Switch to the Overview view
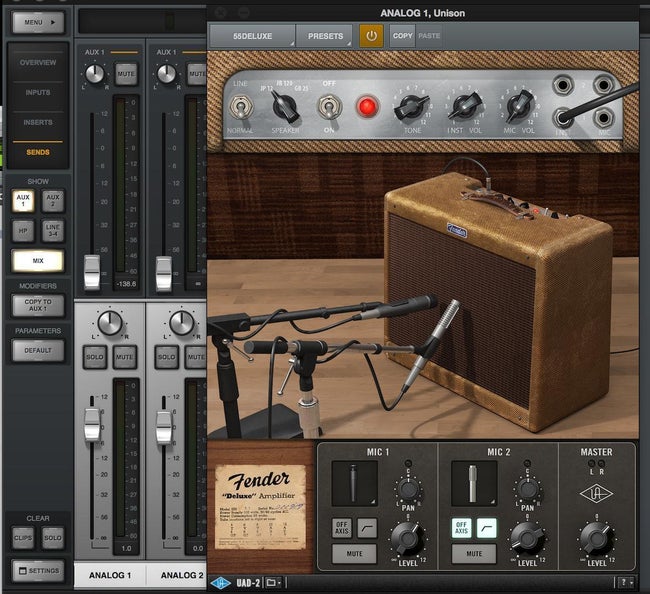Image resolution: width=650 pixels, height=594 pixels. 38,63
